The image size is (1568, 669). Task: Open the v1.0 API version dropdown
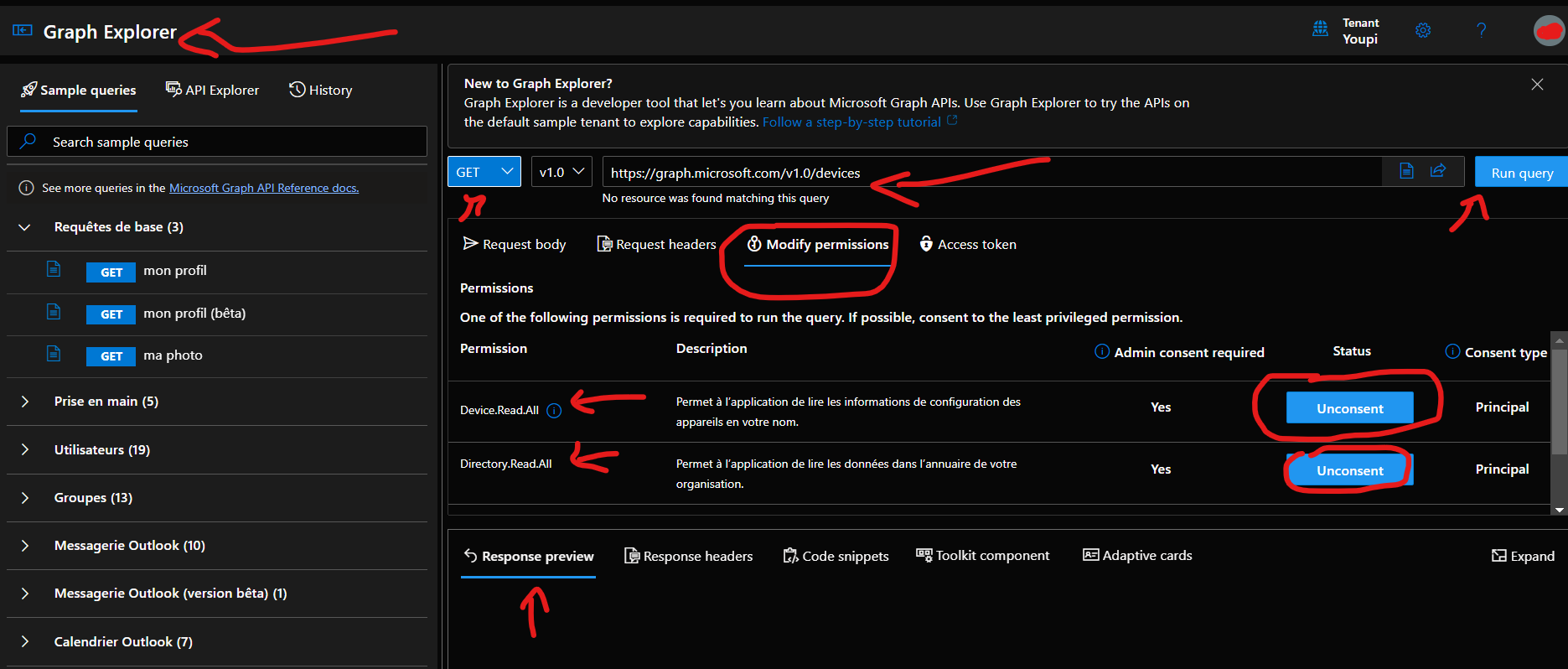[561, 172]
